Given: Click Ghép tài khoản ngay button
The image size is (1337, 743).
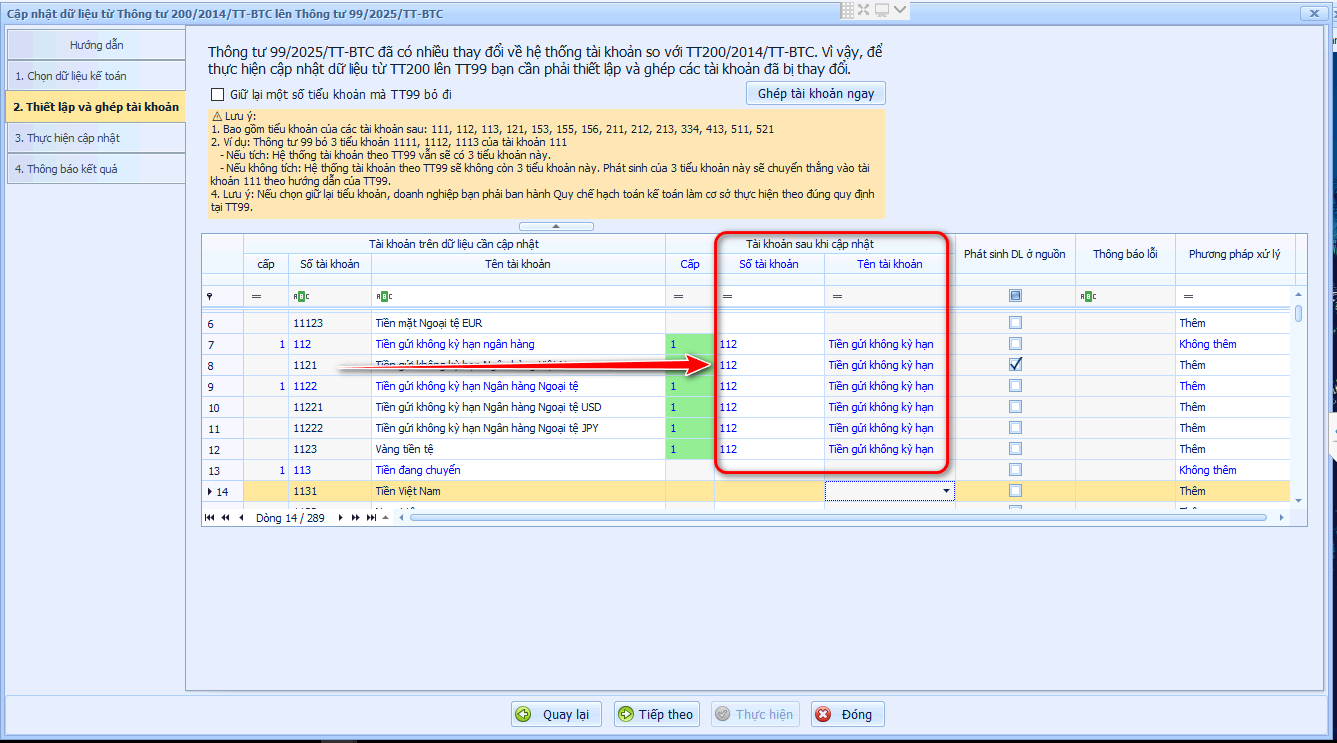Looking at the screenshot, I should coord(815,93).
